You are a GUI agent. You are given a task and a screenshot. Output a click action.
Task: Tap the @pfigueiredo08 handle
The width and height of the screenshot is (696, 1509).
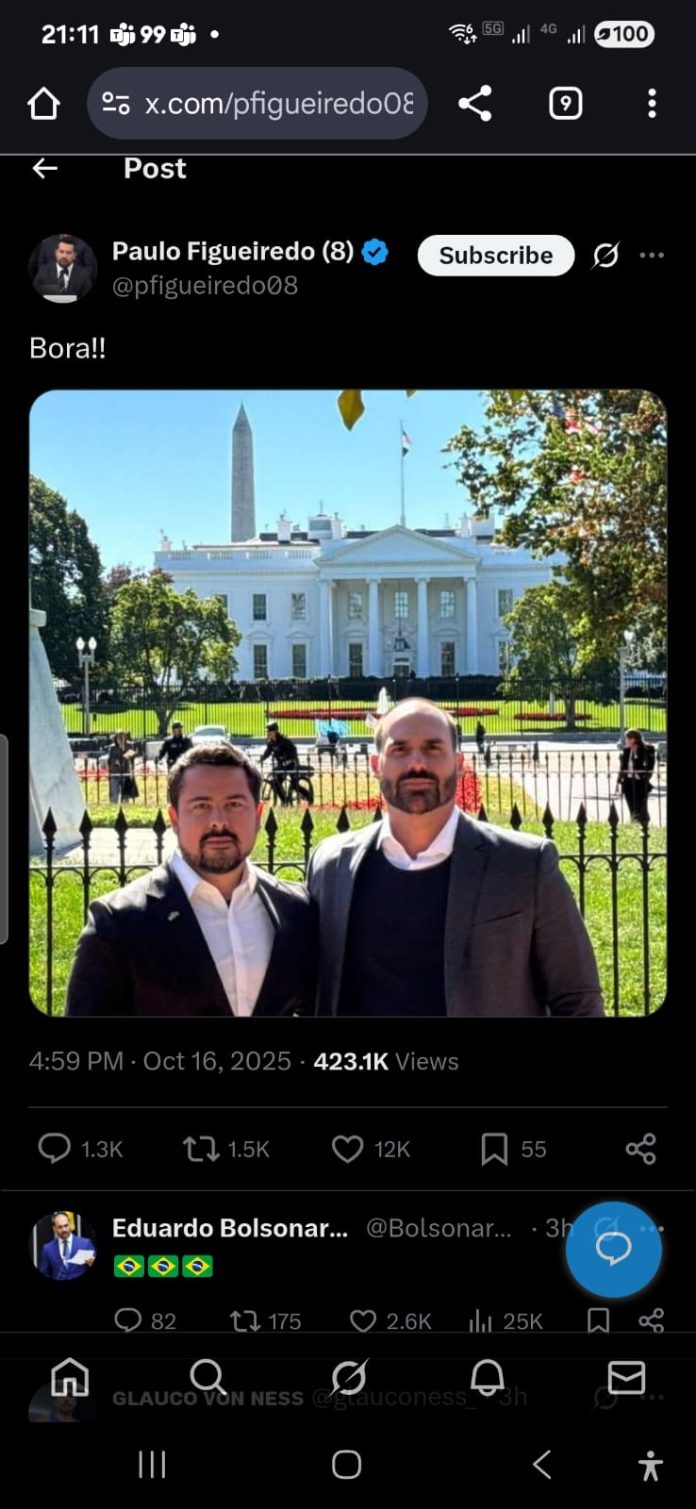tap(205, 286)
